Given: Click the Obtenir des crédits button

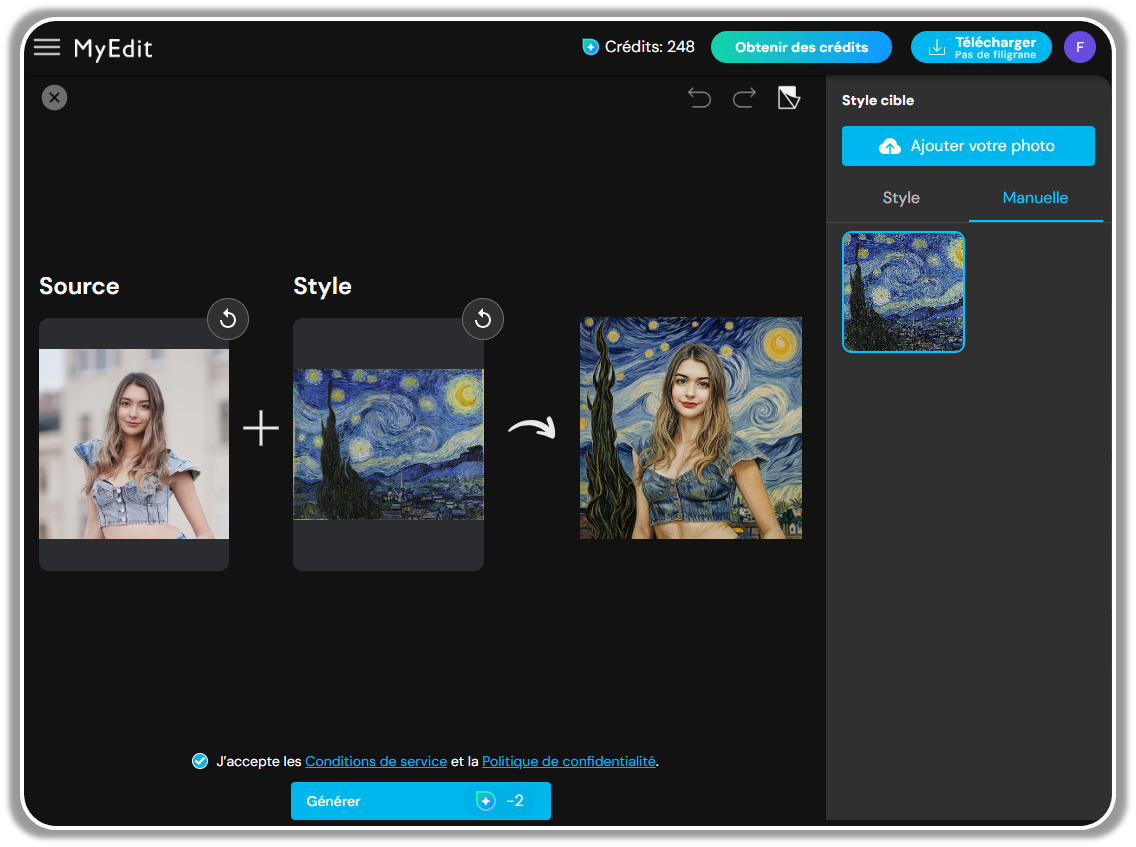Looking at the screenshot, I should point(801,46).
